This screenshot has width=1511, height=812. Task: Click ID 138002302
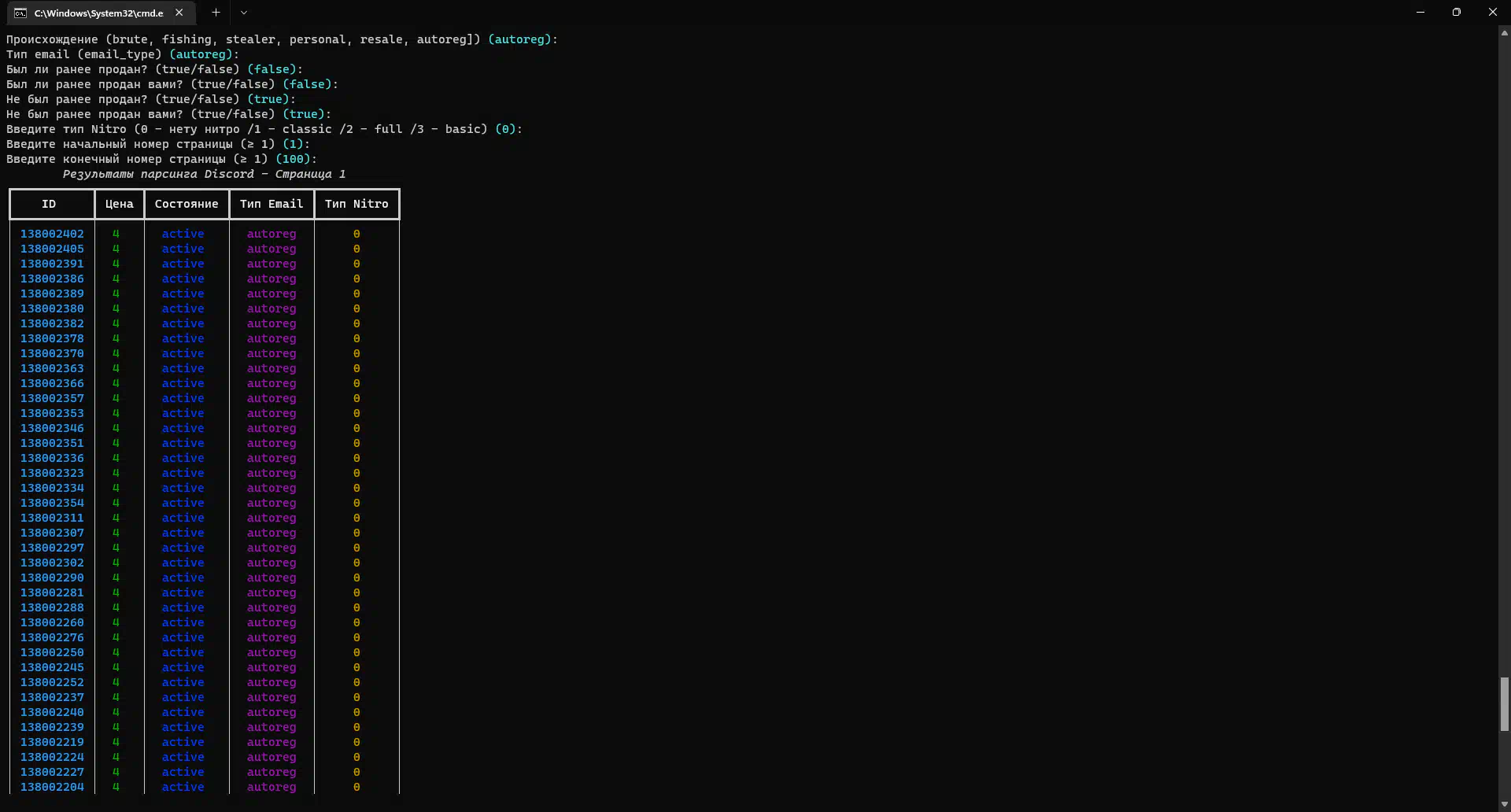click(52, 563)
